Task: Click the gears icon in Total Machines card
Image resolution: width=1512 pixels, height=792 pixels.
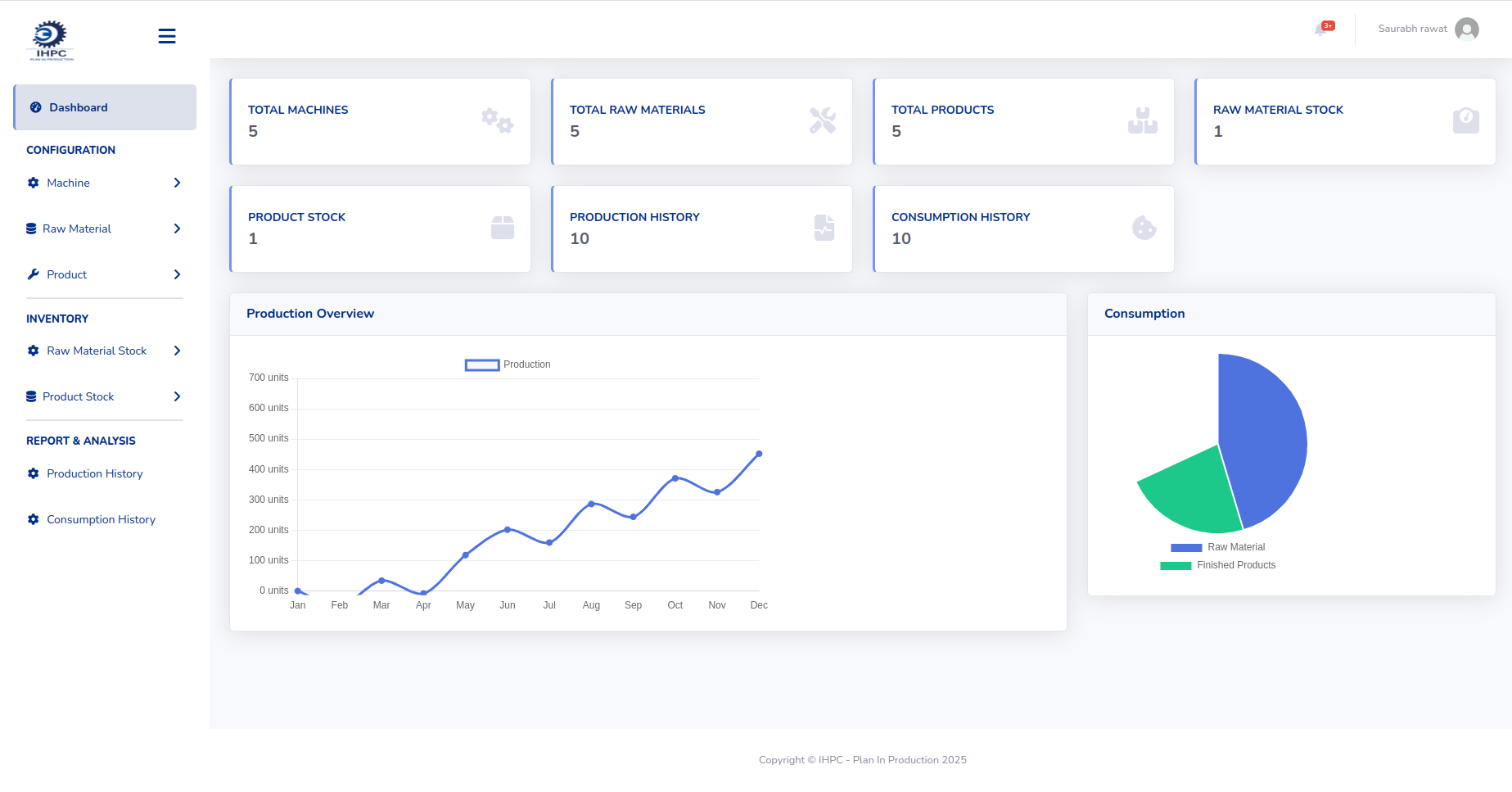Action: tap(497, 121)
